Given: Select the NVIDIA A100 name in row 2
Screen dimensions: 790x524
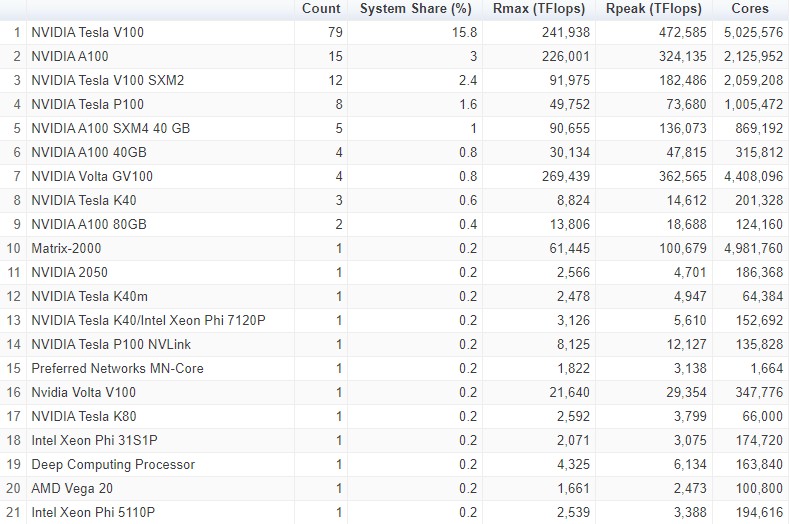Looking at the screenshot, I should (x=70, y=56).
